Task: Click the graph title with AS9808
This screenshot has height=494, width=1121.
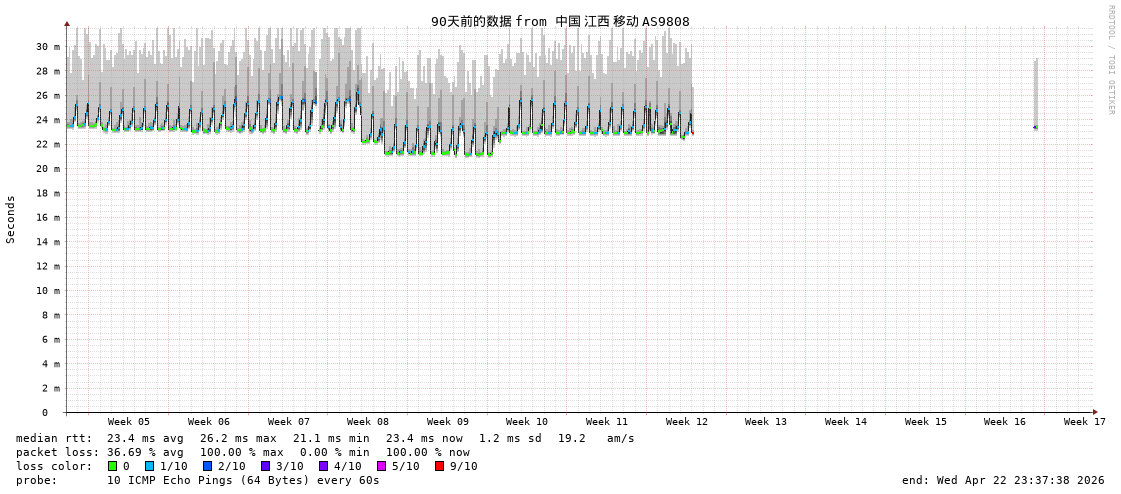Action: click(560, 21)
